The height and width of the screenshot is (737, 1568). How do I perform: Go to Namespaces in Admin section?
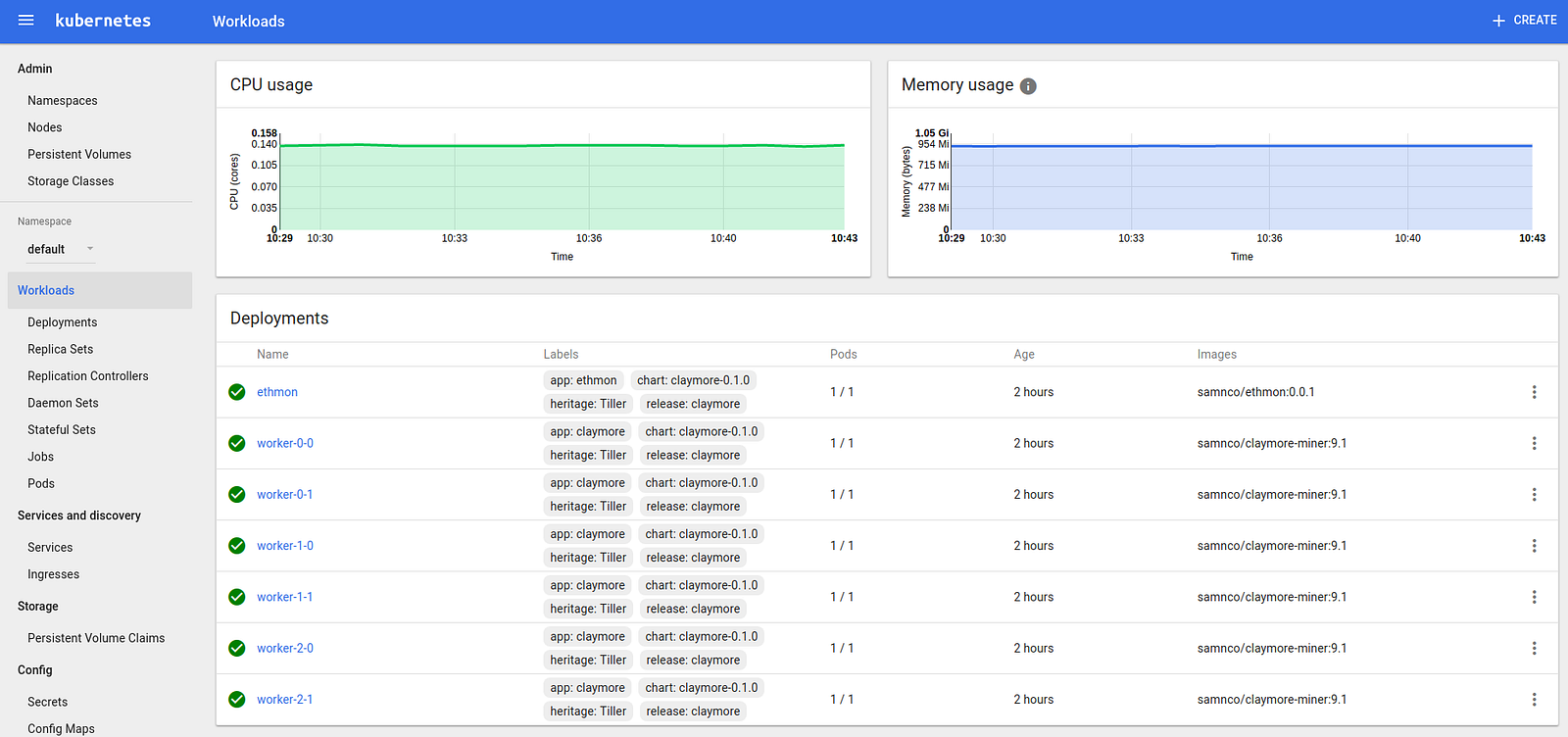(63, 101)
